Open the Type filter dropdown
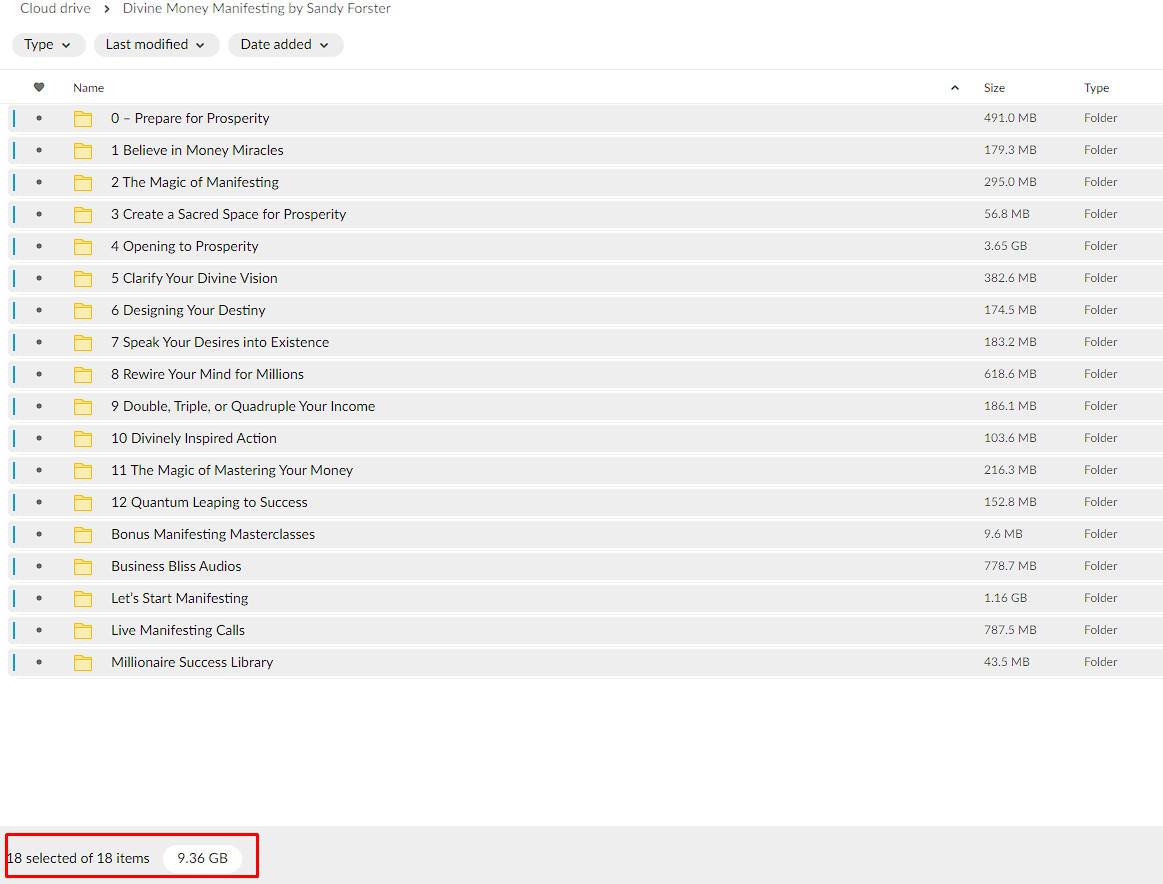The height and width of the screenshot is (884, 1163). coord(48,45)
